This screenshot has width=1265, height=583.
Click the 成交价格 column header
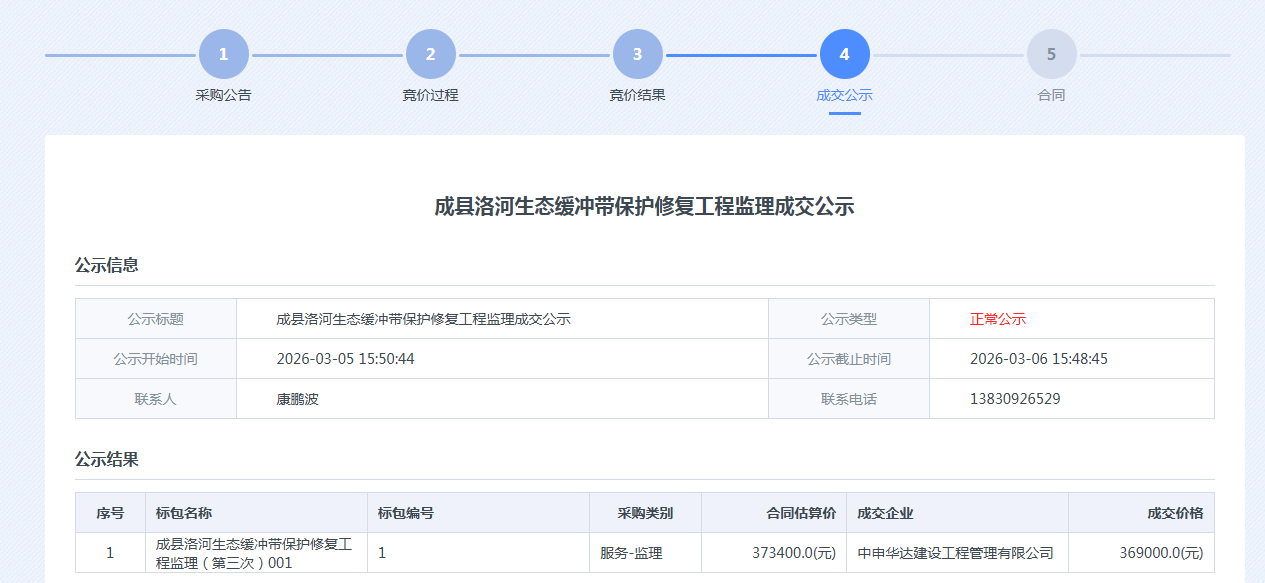pyautogui.click(x=1174, y=513)
